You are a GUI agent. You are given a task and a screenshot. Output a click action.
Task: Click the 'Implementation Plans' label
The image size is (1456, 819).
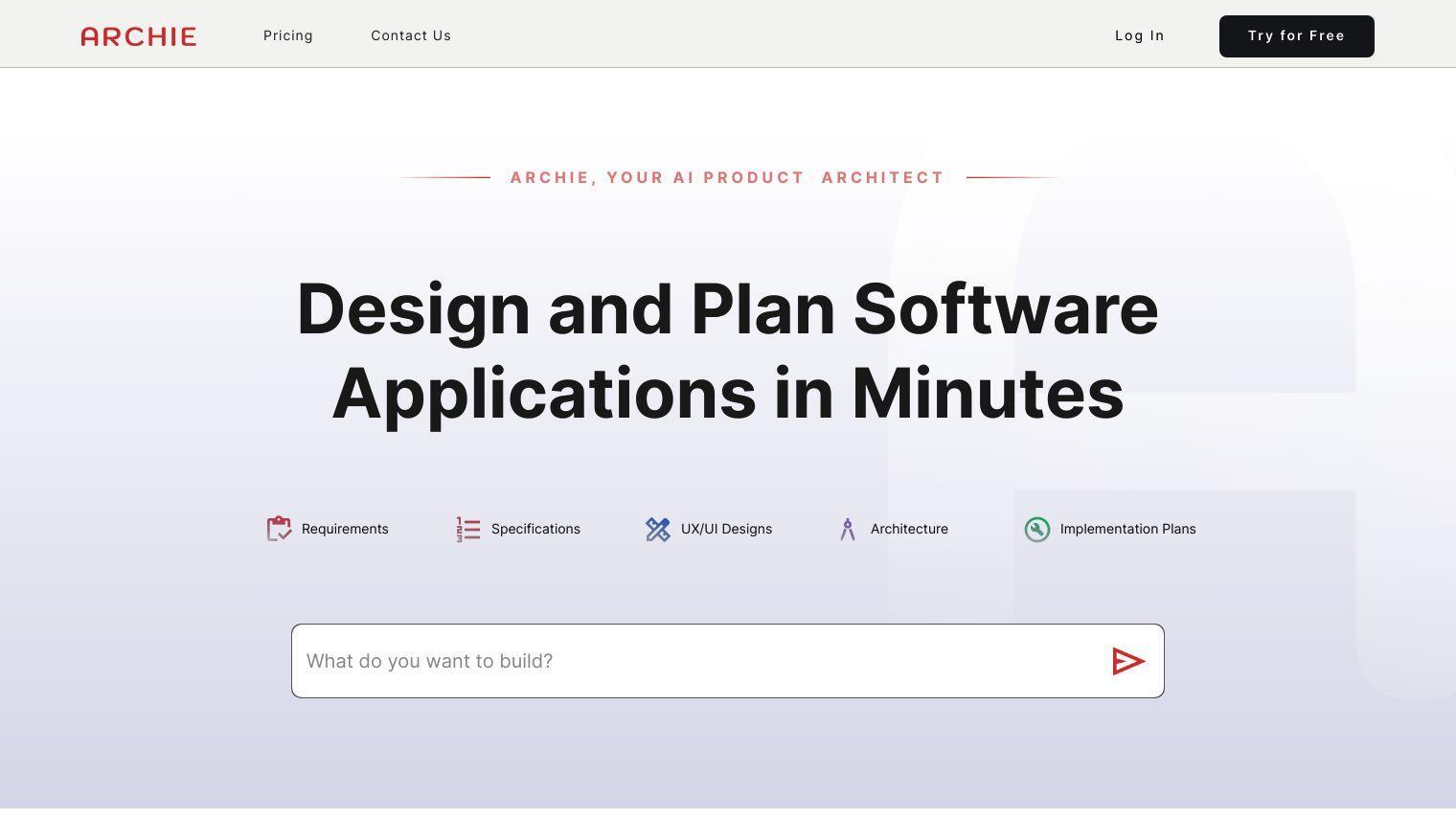coord(1127,529)
